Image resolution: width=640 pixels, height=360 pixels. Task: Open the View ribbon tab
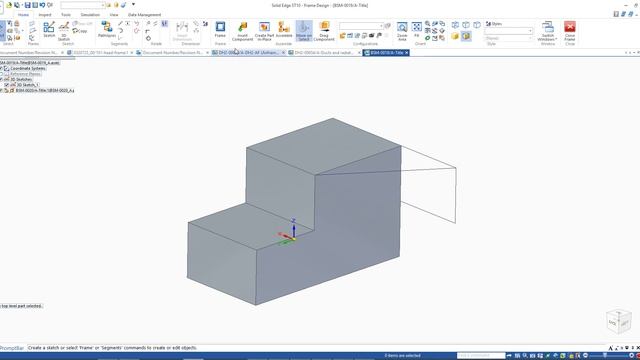(x=114, y=15)
